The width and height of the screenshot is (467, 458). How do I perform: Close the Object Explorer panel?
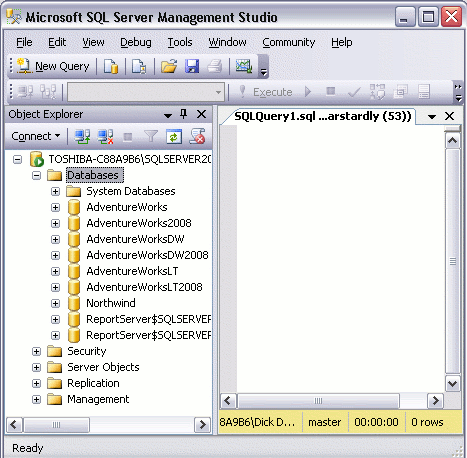click(201, 114)
